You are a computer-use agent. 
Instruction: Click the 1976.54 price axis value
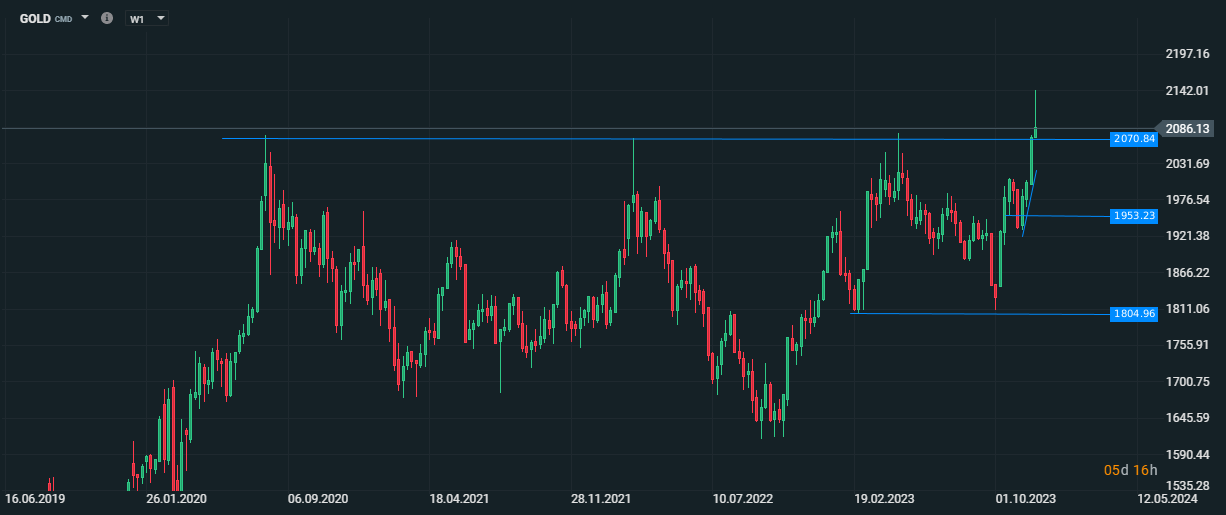point(1188,200)
